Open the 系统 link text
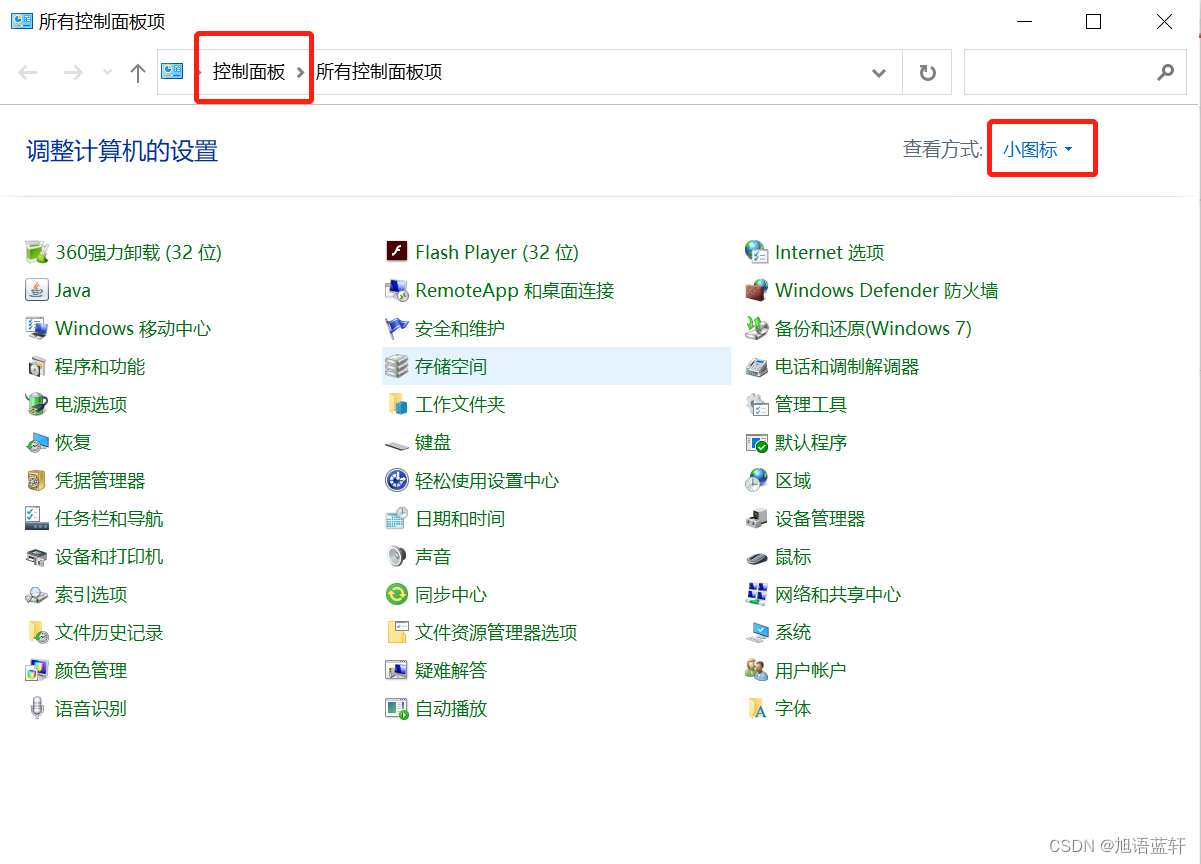1201x864 pixels. click(x=793, y=632)
